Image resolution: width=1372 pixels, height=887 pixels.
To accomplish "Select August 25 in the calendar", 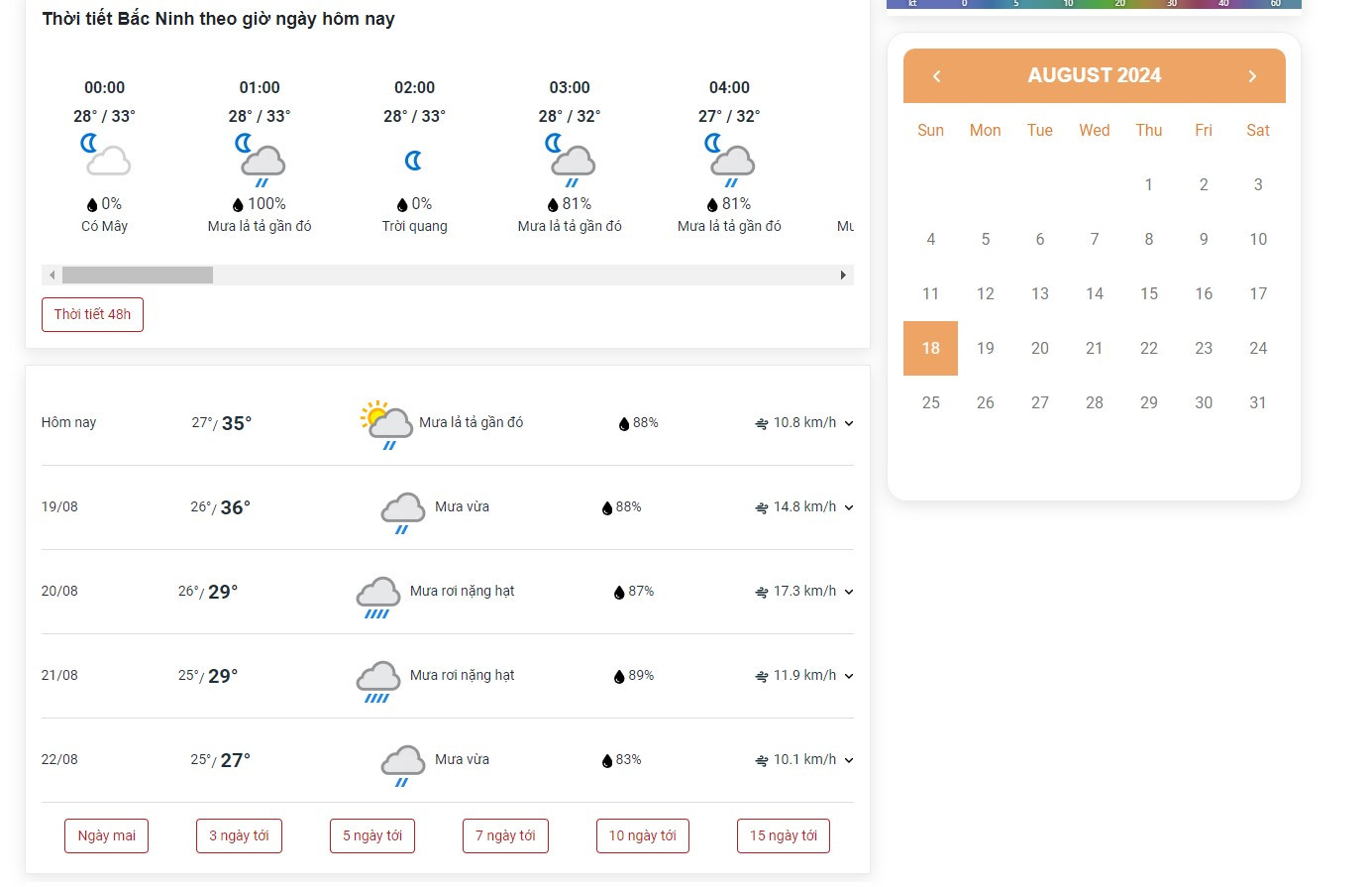I will click(x=930, y=402).
